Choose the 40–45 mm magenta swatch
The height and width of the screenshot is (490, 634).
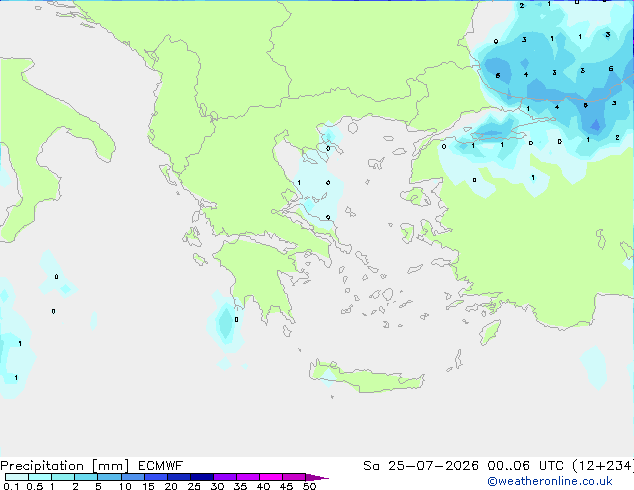pyautogui.click(x=270, y=477)
